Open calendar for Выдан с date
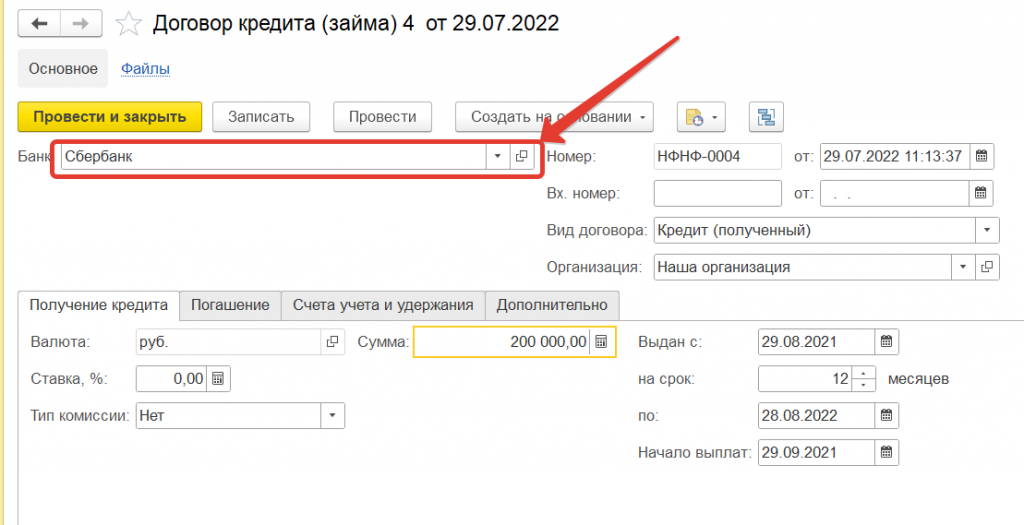Image resolution: width=1024 pixels, height=525 pixels. tap(886, 342)
